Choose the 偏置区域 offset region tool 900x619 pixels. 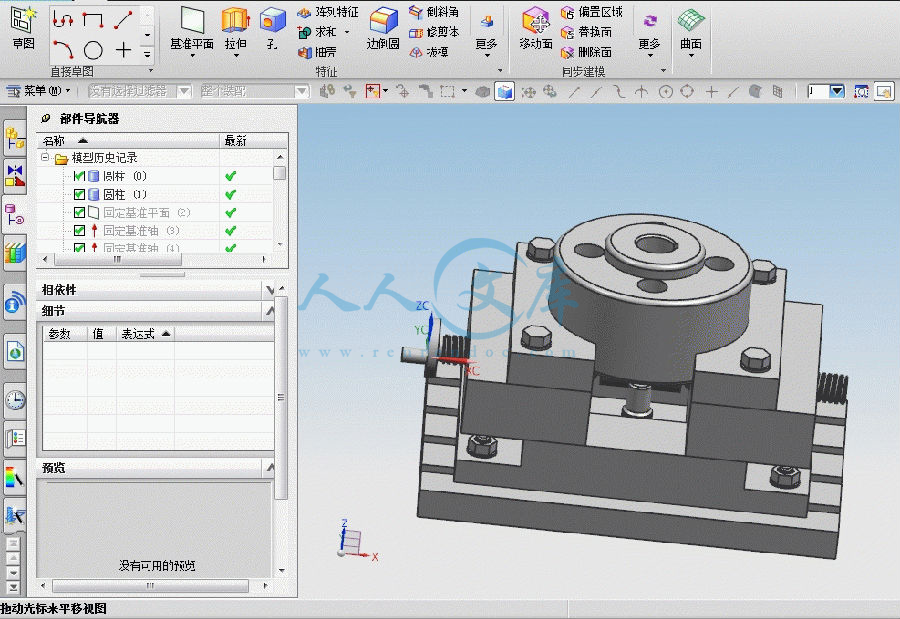coord(592,12)
